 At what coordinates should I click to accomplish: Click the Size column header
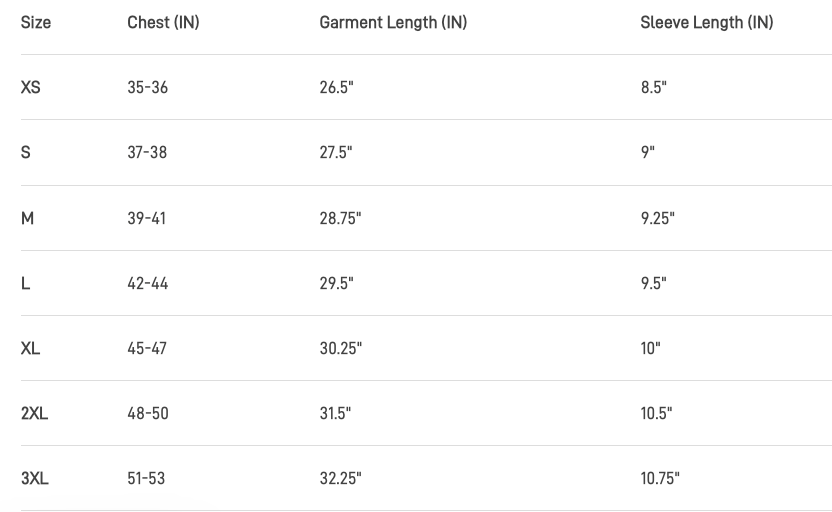(x=36, y=23)
